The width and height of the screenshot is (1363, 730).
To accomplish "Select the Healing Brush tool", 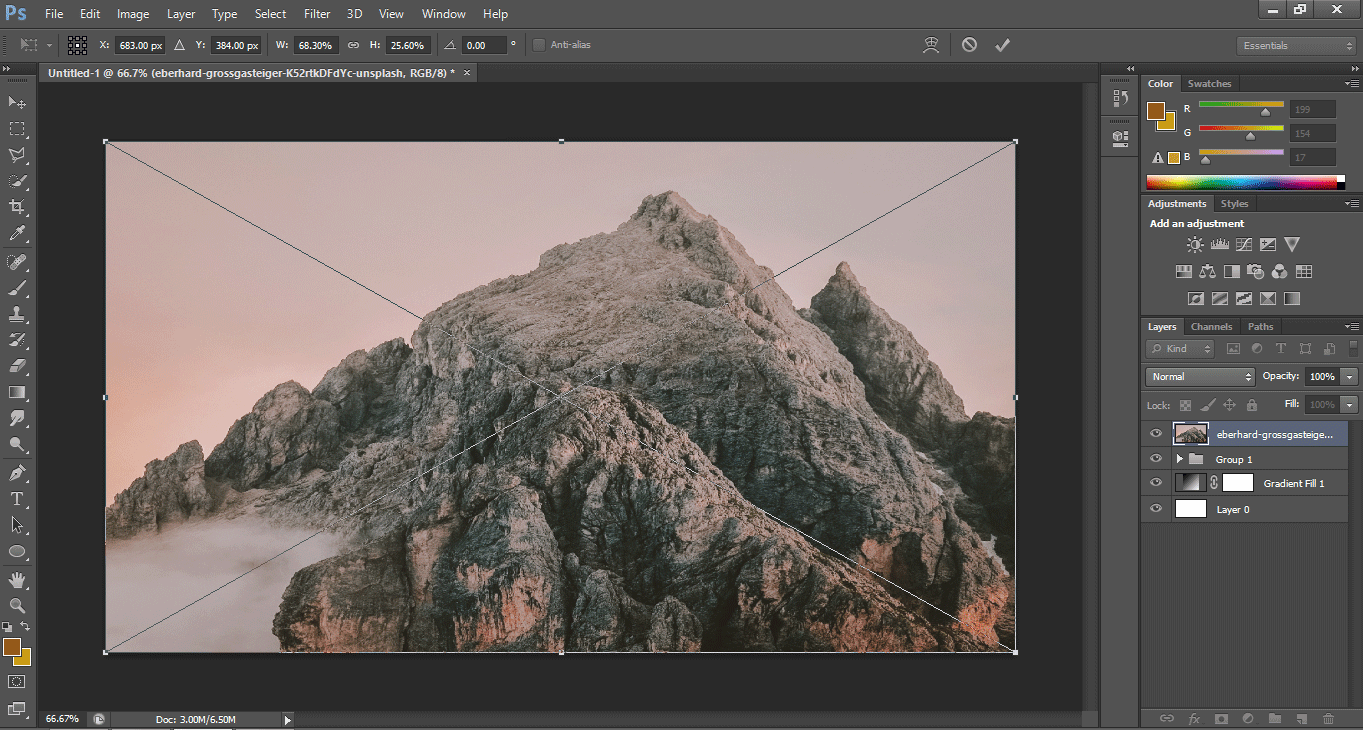I will pos(15,263).
